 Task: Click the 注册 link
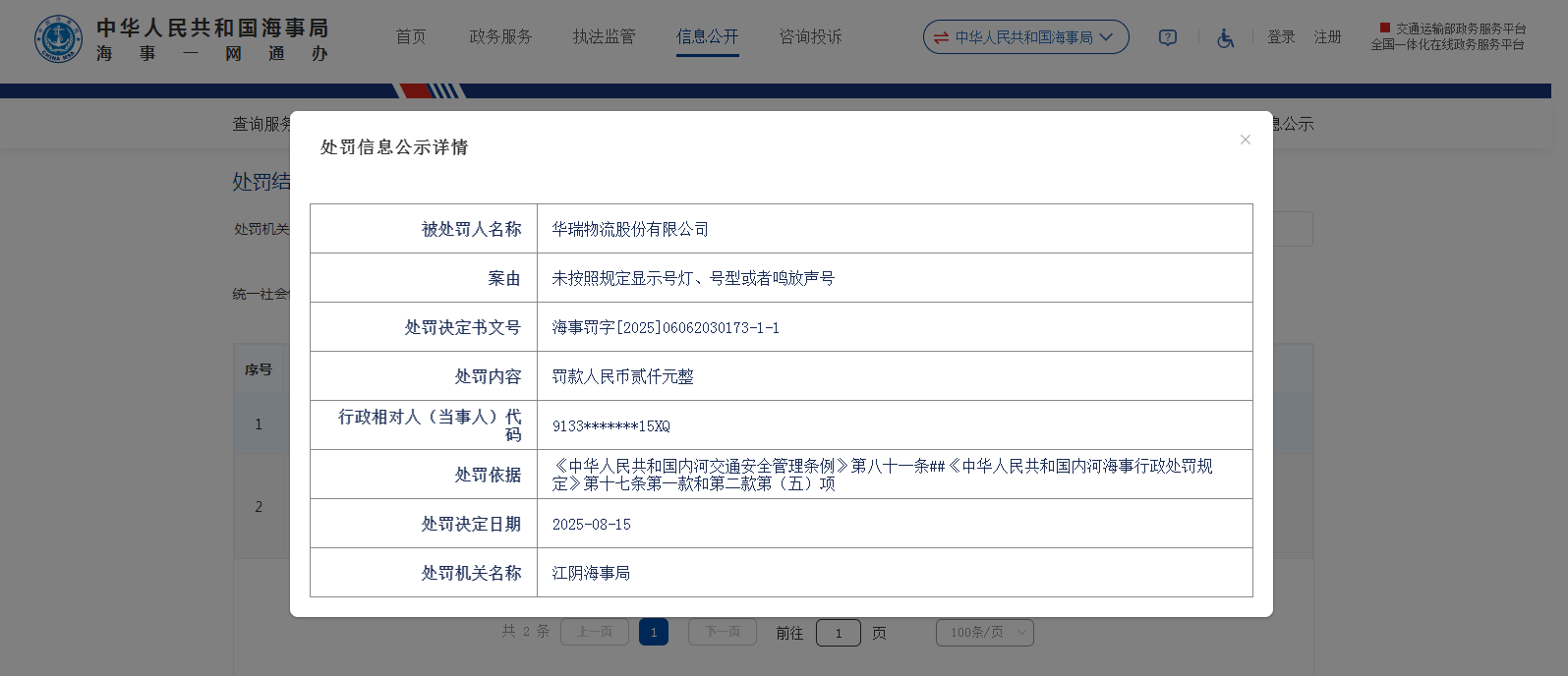click(x=1327, y=37)
